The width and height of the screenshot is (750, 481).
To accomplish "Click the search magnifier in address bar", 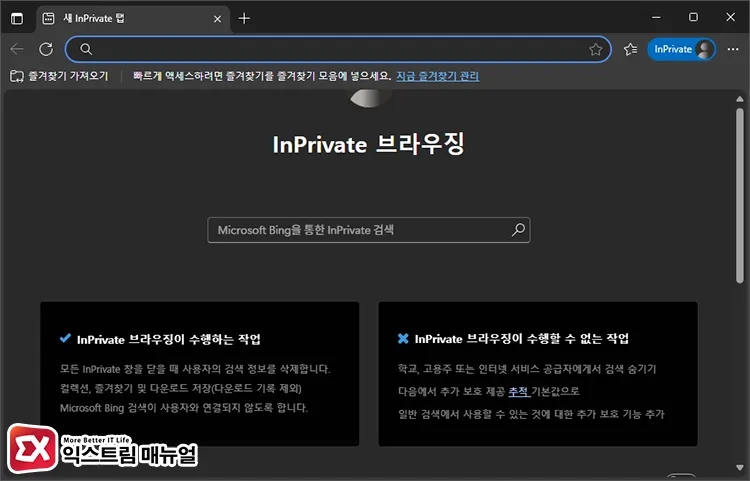I will [86, 49].
